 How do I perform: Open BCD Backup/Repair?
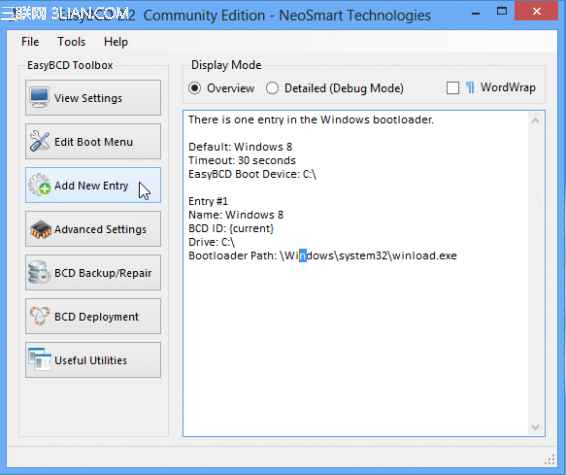[x=93, y=273]
